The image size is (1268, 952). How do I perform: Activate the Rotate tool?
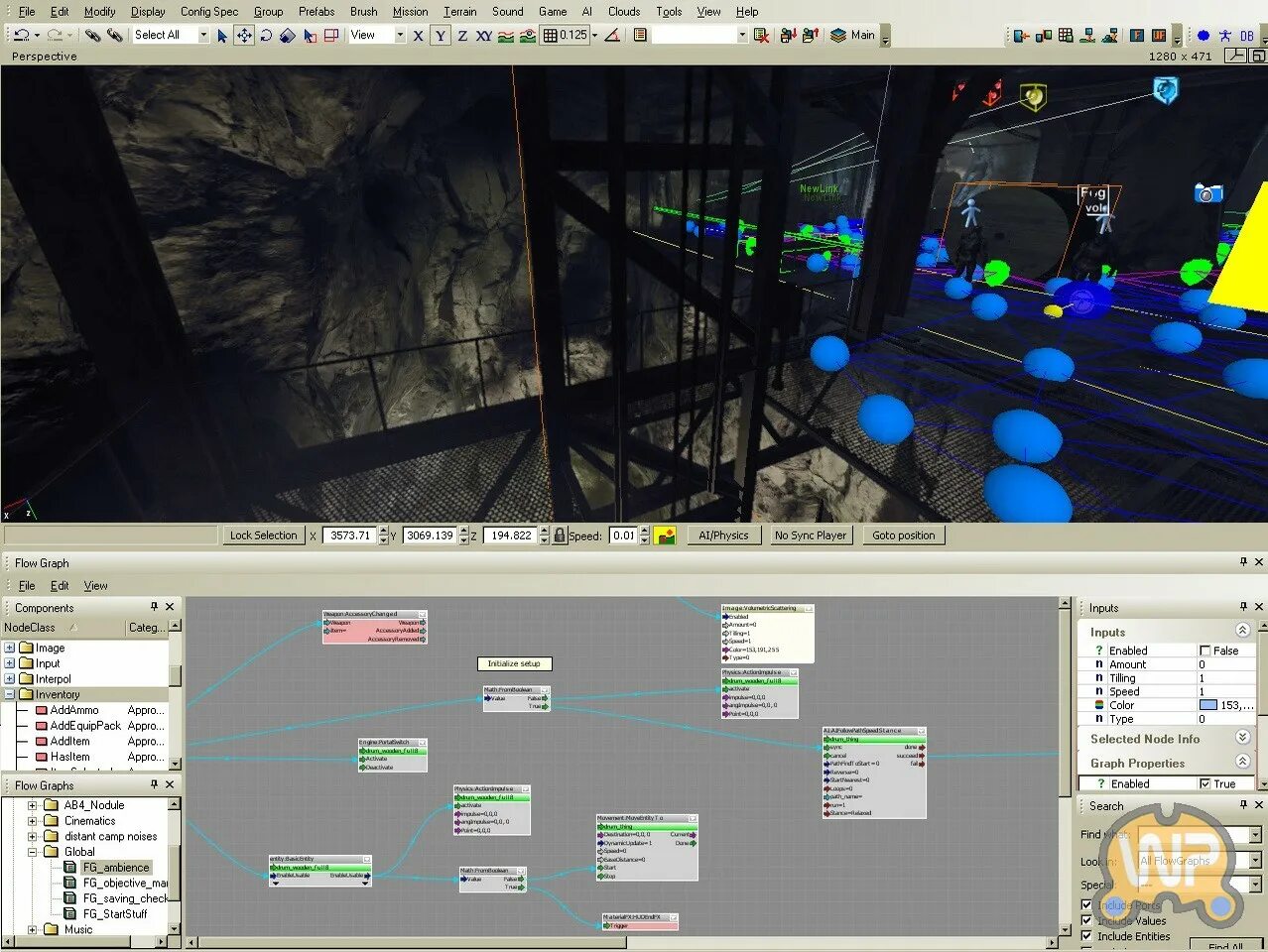(266, 35)
